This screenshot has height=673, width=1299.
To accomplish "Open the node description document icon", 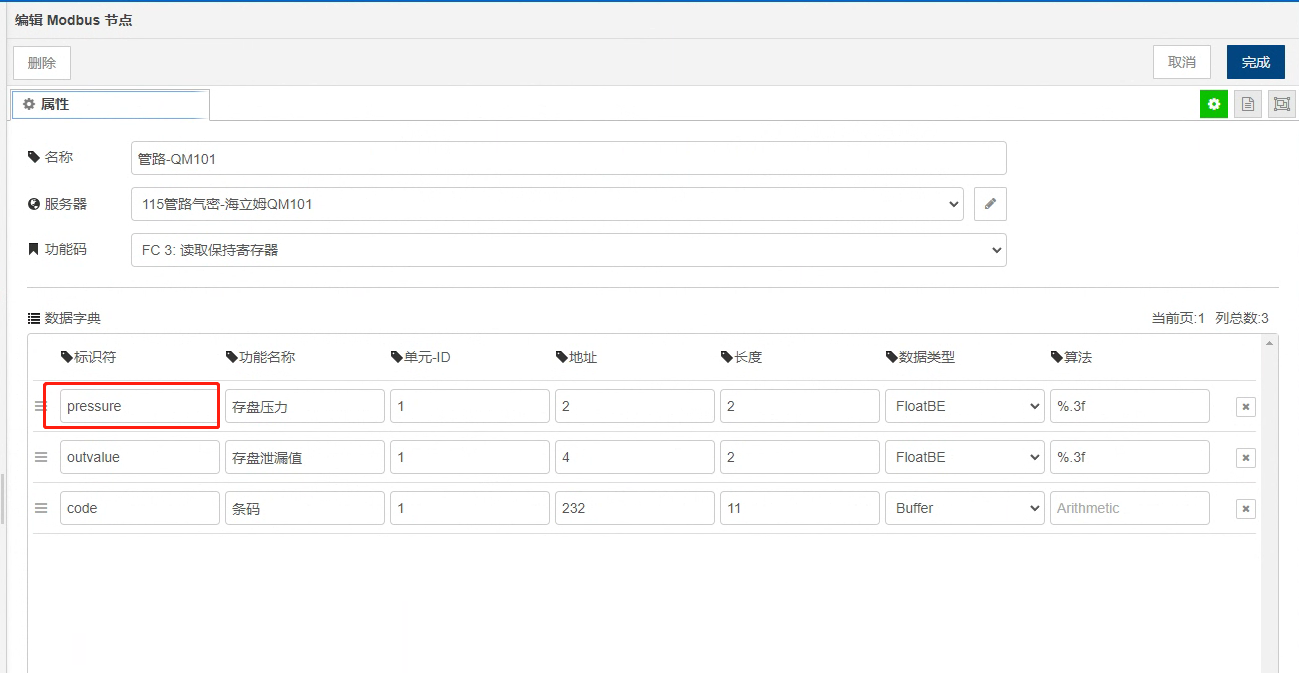I will point(1247,104).
